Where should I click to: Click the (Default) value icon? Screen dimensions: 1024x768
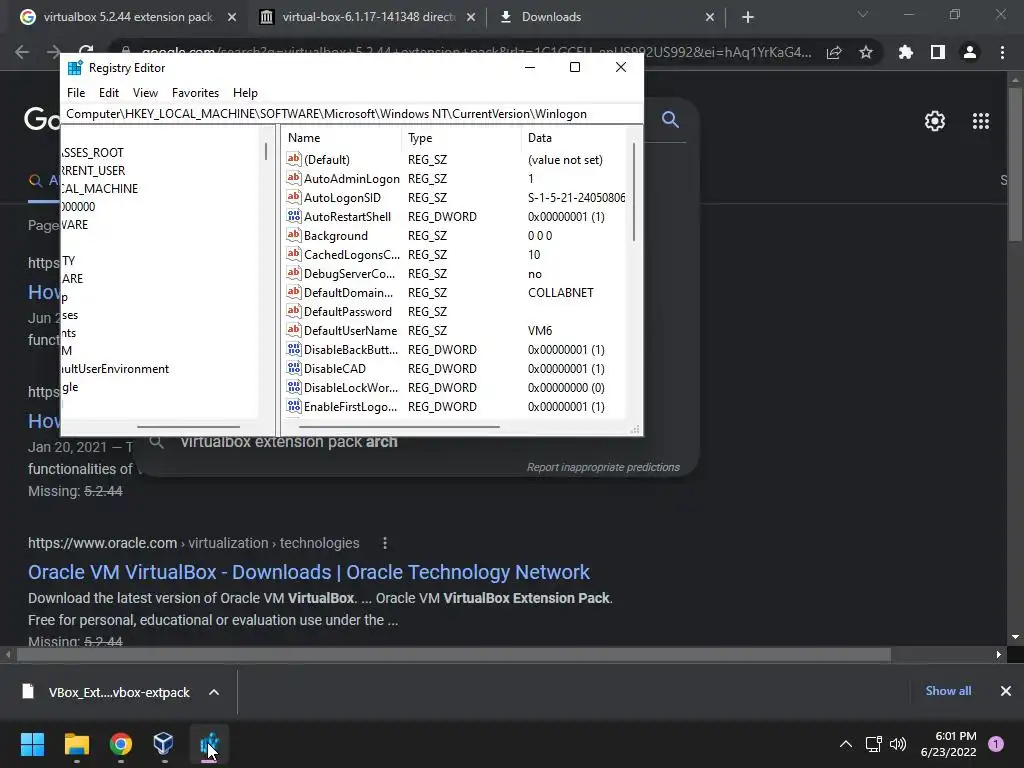tap(294, 159)
